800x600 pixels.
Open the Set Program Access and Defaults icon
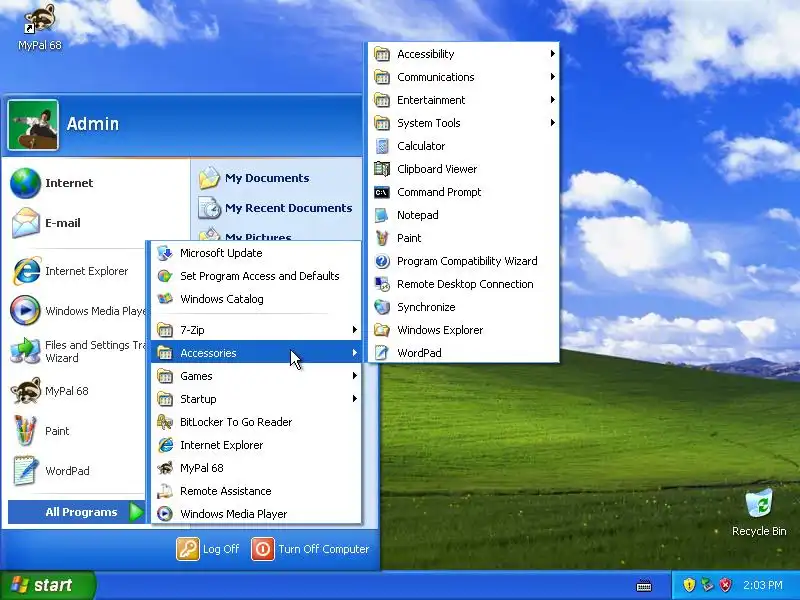165,276
